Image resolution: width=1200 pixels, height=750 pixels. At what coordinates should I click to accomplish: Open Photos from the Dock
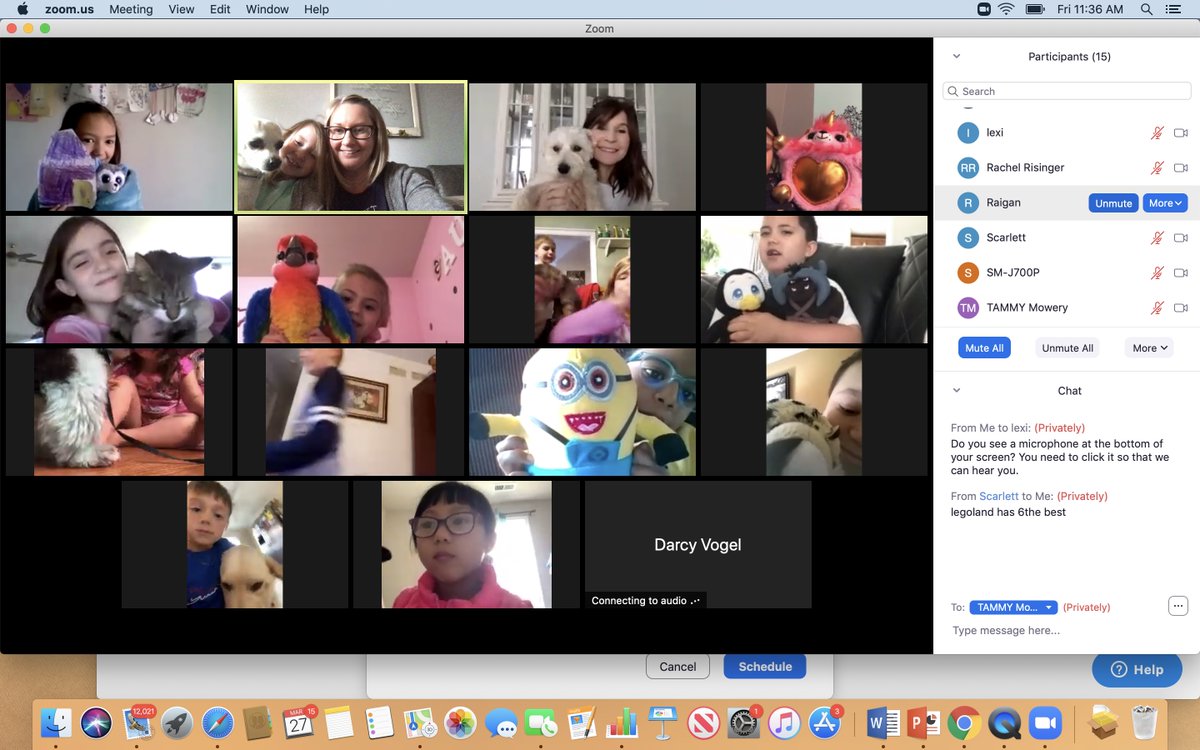460,722
